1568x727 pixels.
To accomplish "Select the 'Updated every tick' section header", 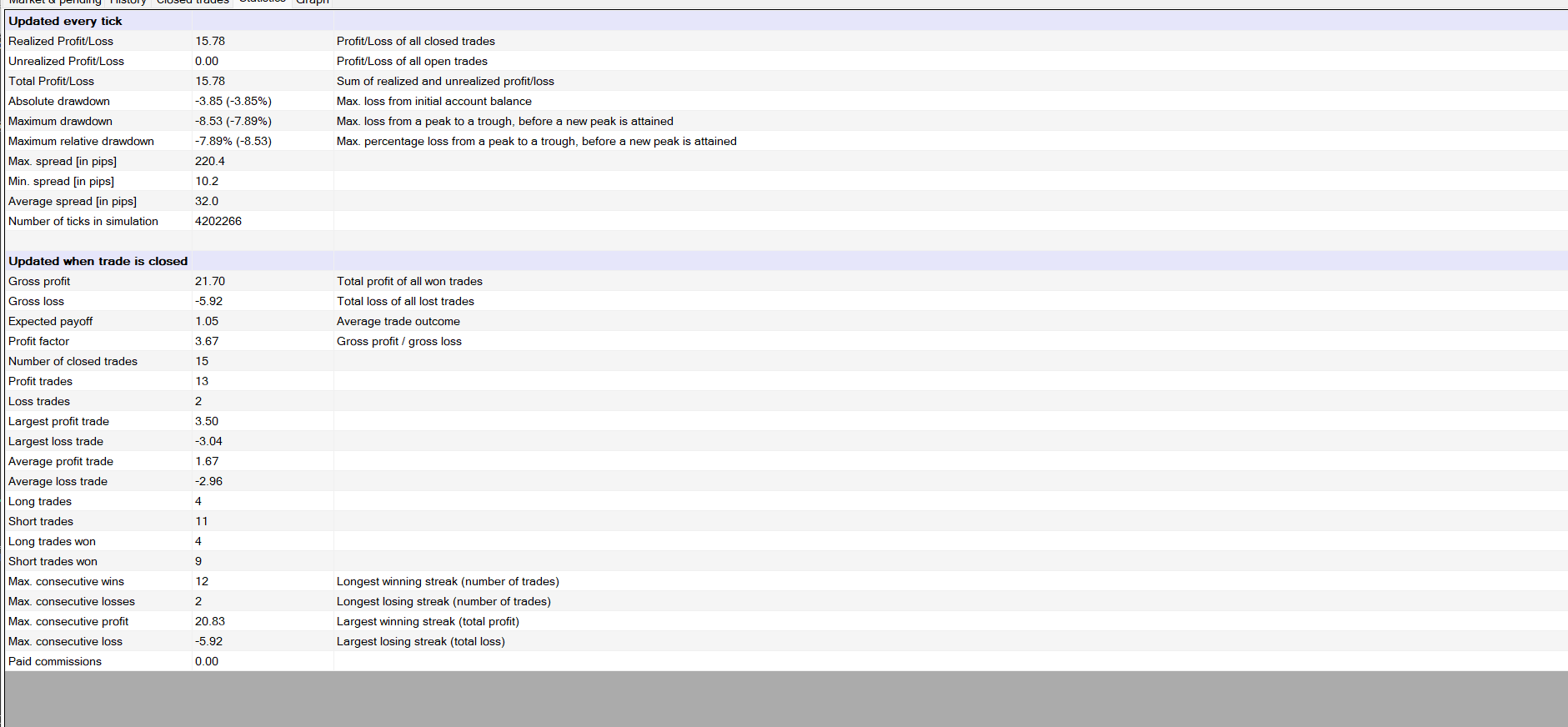I will (65, 21).
